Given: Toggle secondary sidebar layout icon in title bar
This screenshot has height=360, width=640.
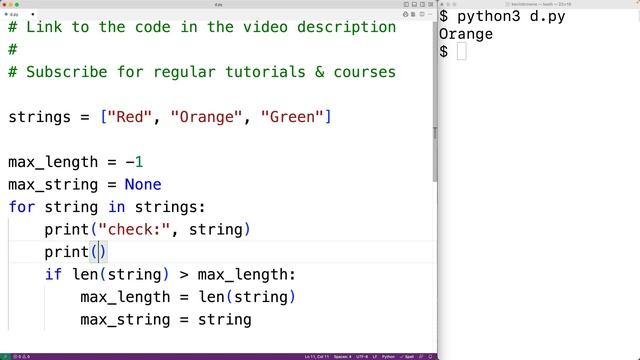Looking at the screenshot, I should click(422, 4).
